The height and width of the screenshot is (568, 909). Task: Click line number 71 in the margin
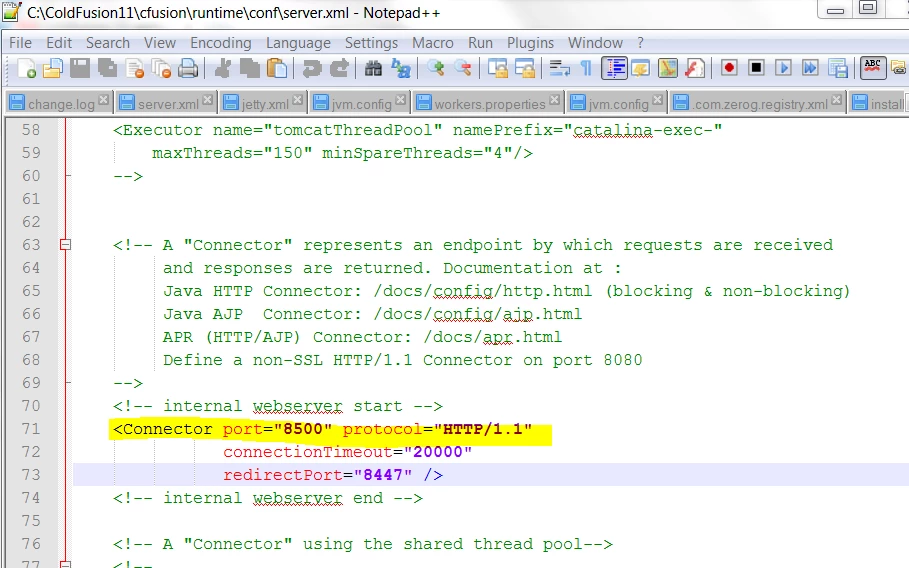coord(31,429)
